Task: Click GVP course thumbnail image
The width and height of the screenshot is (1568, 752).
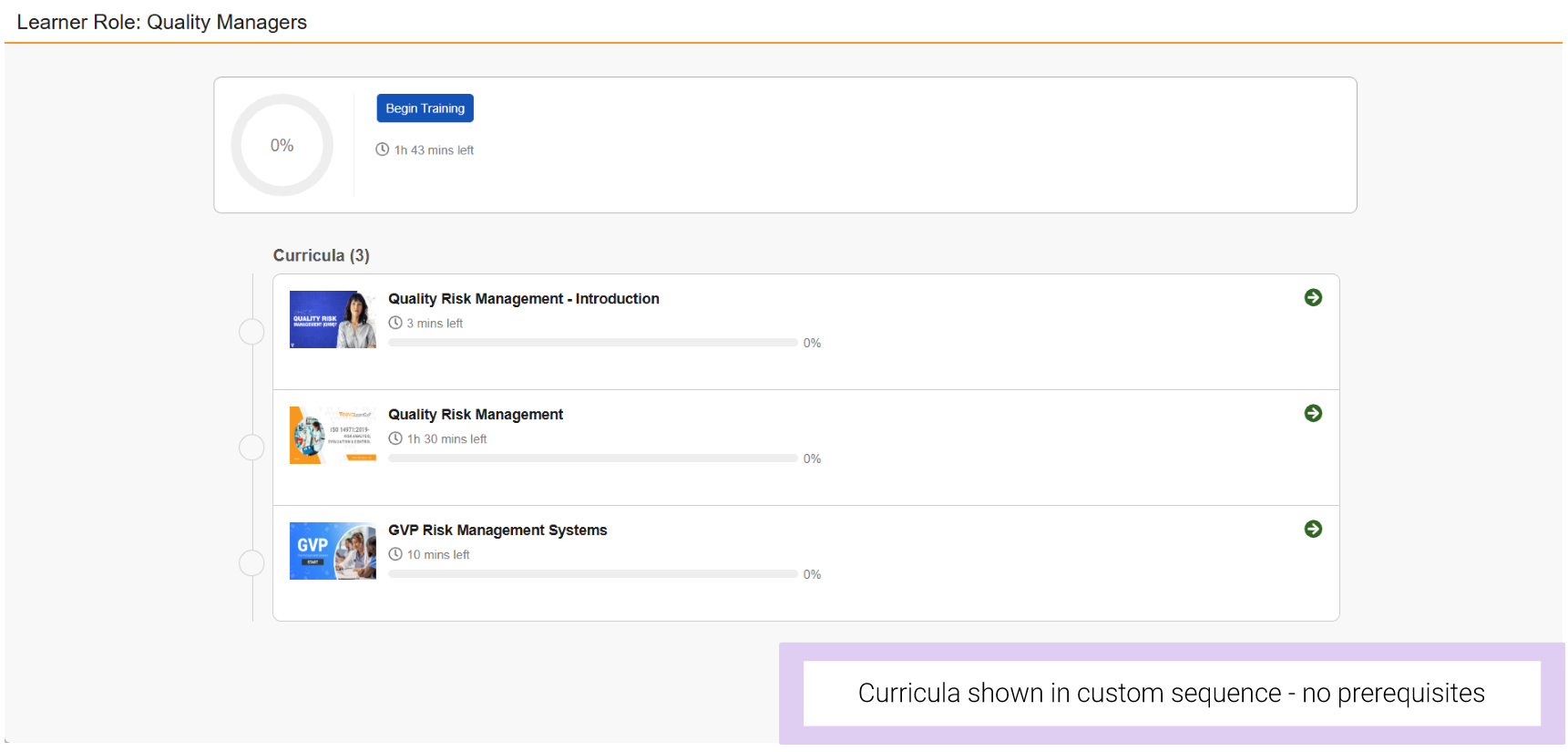Action: 333,551
